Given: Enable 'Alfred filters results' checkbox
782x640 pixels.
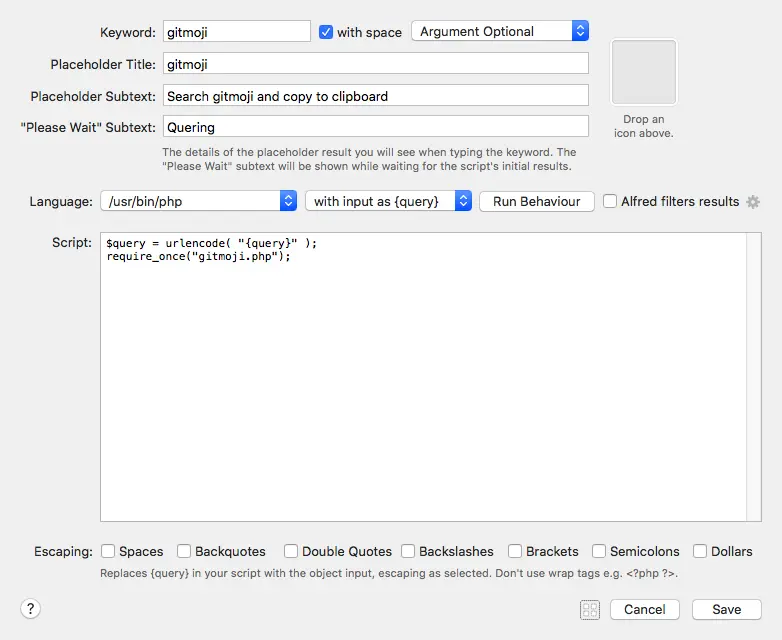Looking at the screenshot, I should (x=610, y=202).
